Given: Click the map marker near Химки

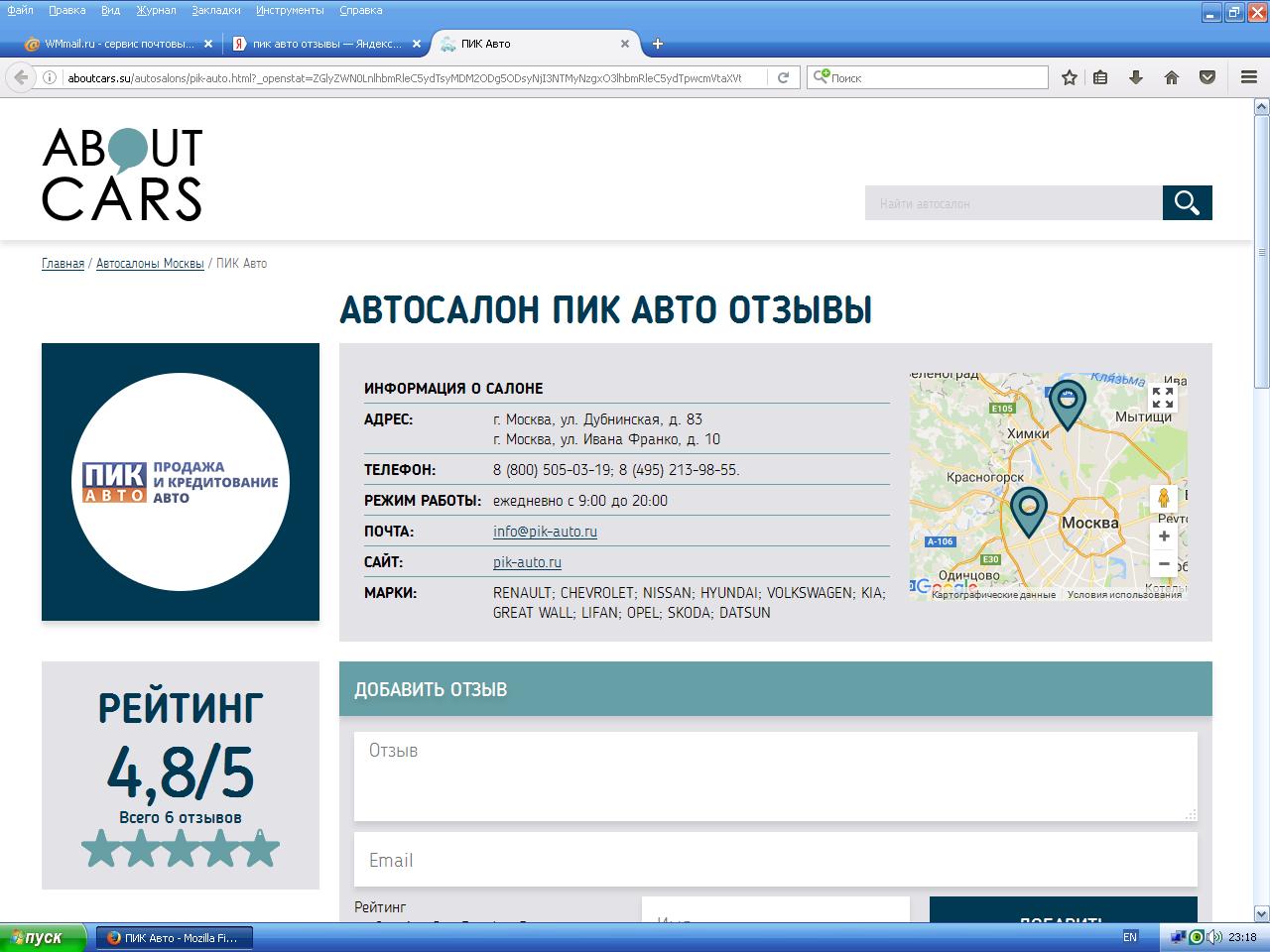Looking at the screenshot, I should point(1068,404).
